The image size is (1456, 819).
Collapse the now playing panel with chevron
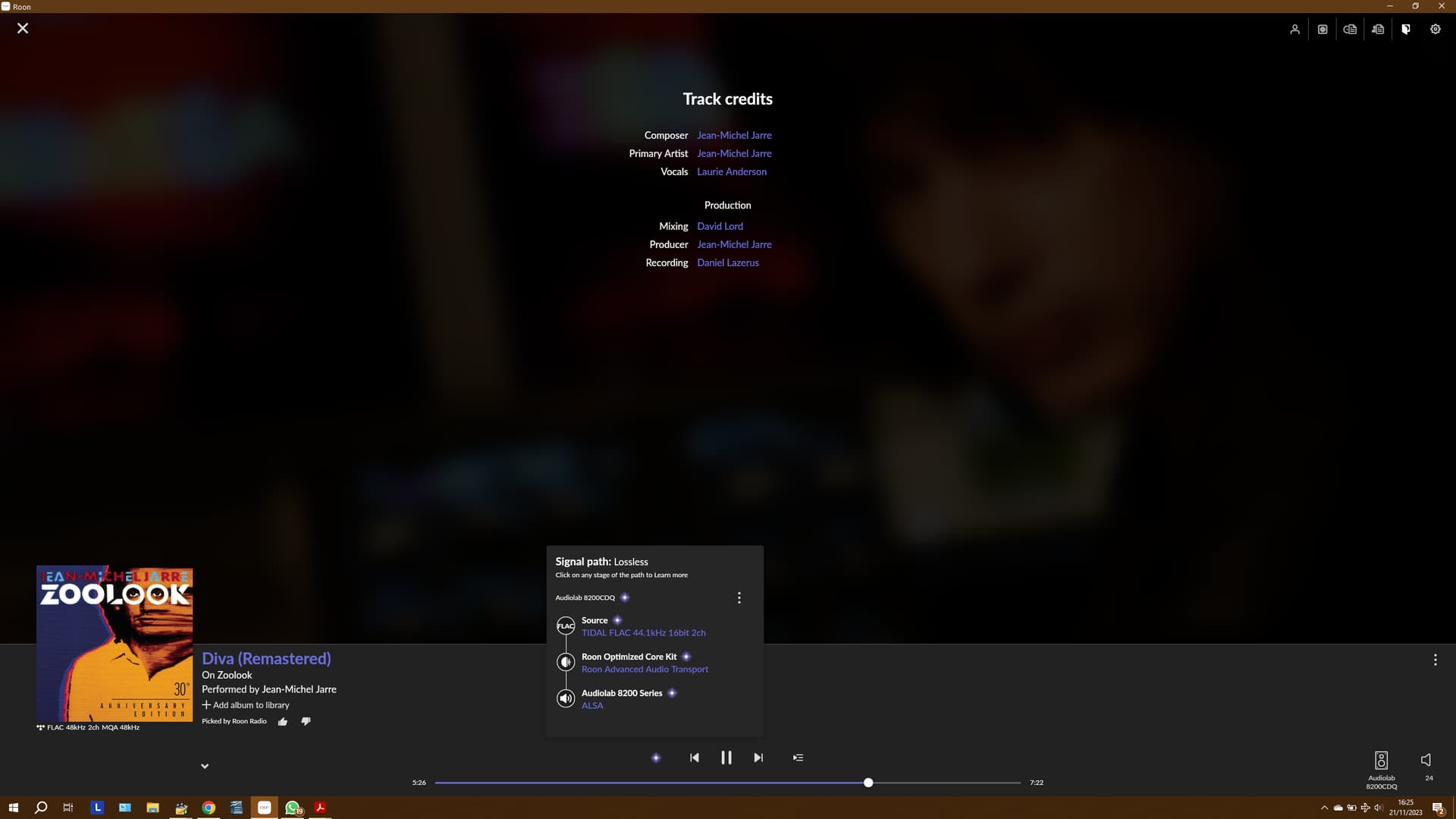click(205, 766)
